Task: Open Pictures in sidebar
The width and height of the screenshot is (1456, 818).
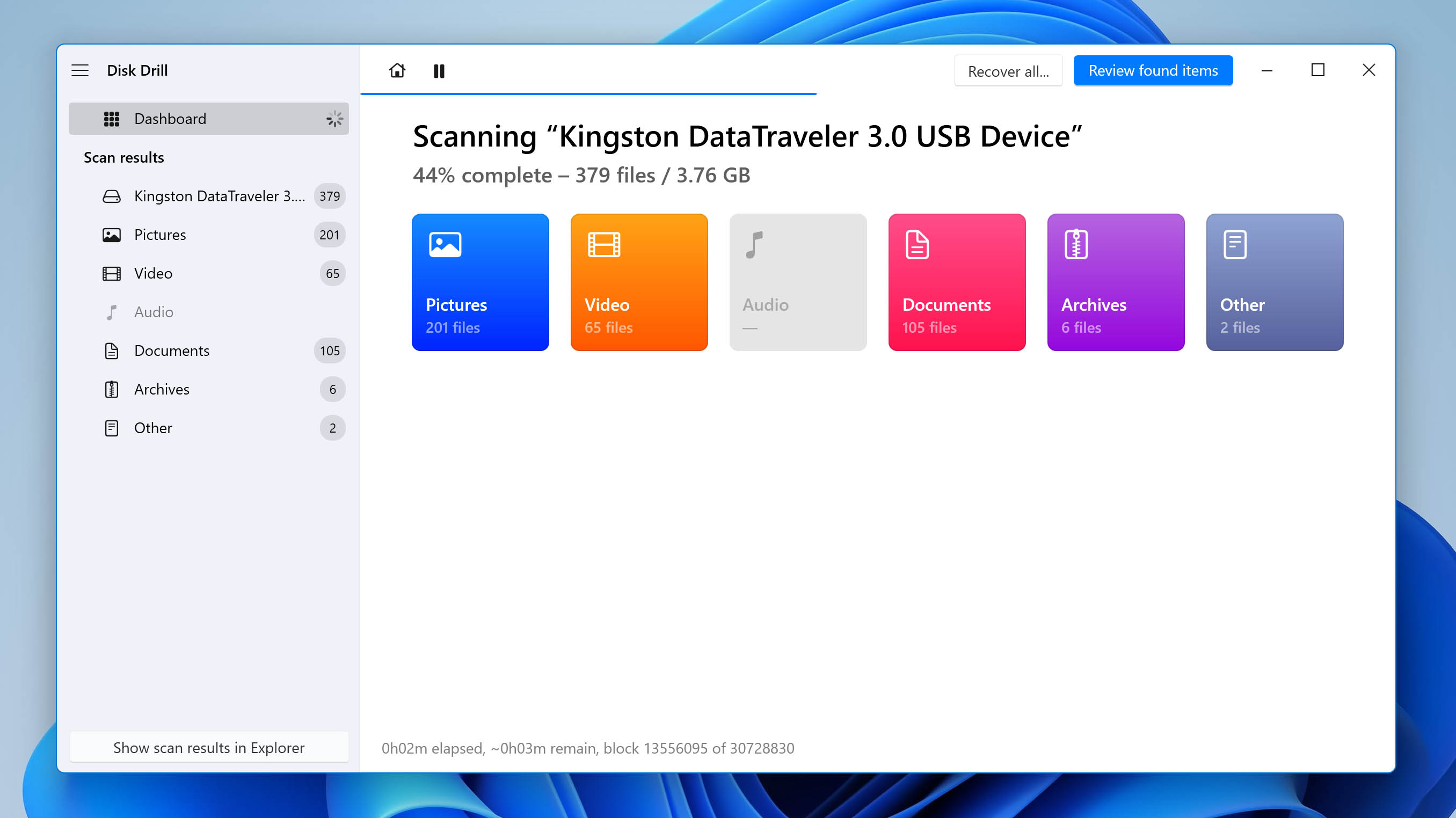Action: click(208, 235)
